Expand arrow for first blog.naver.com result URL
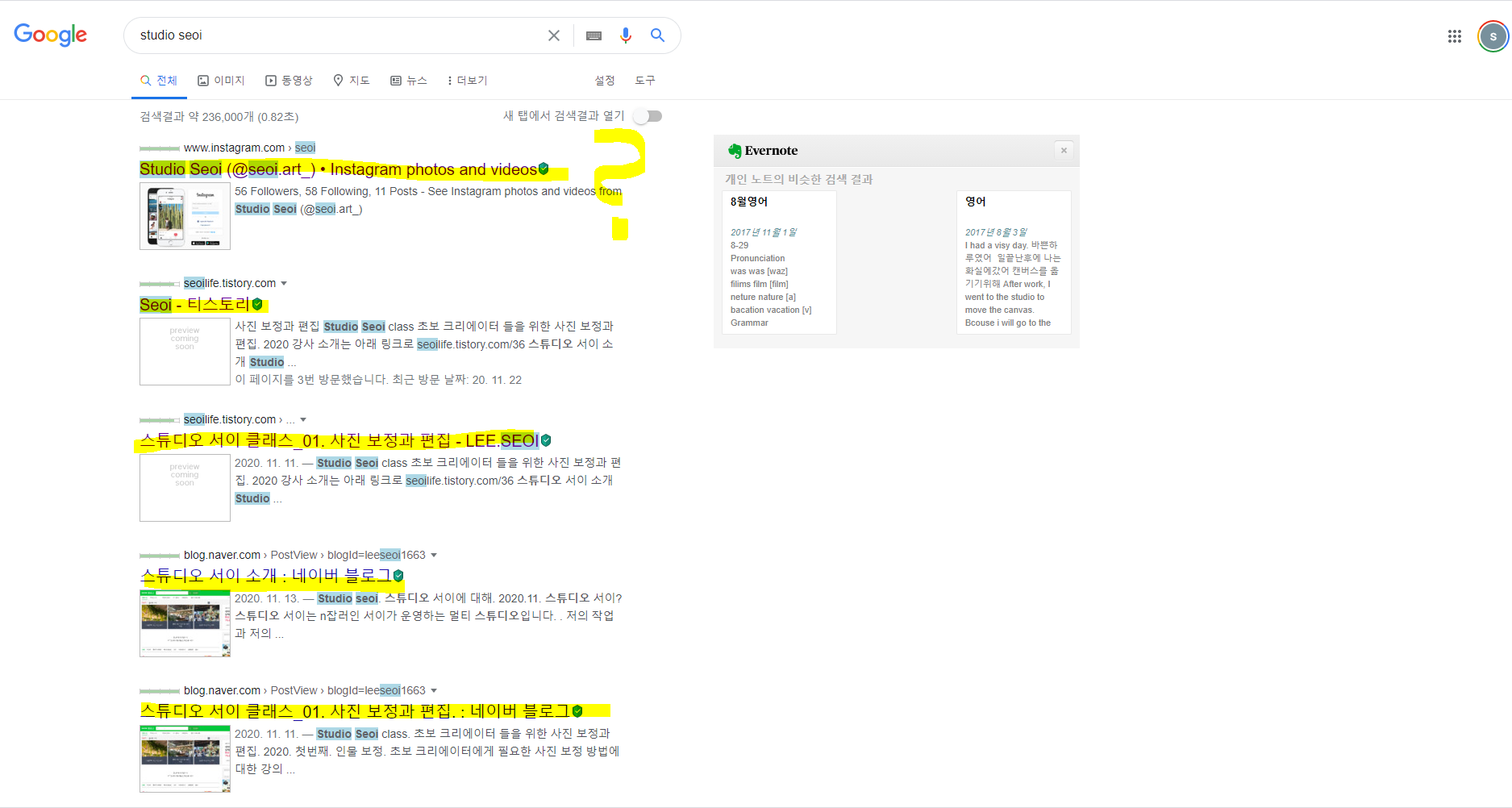Screen dimensions: 1512x808 434,555
